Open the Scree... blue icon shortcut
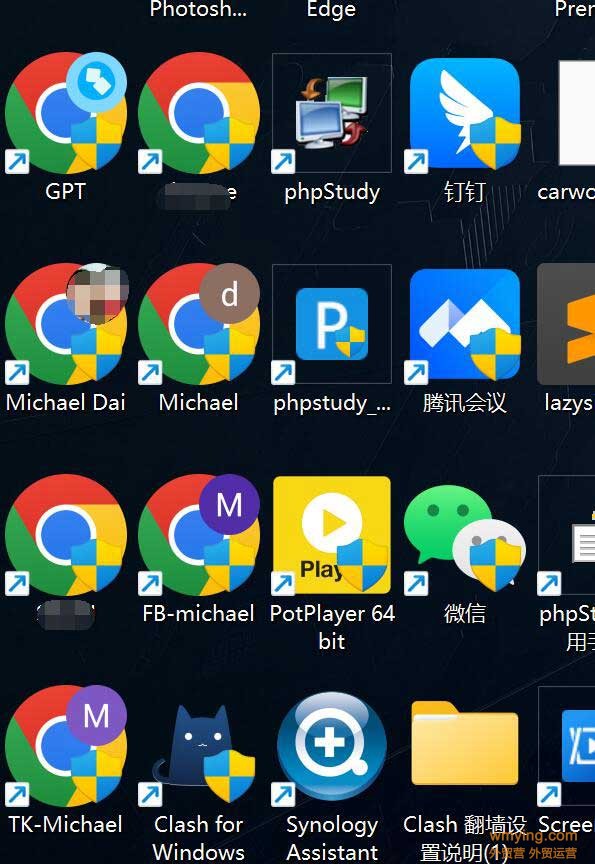Screen dimensions: 595x864 (x=566, y=746)
